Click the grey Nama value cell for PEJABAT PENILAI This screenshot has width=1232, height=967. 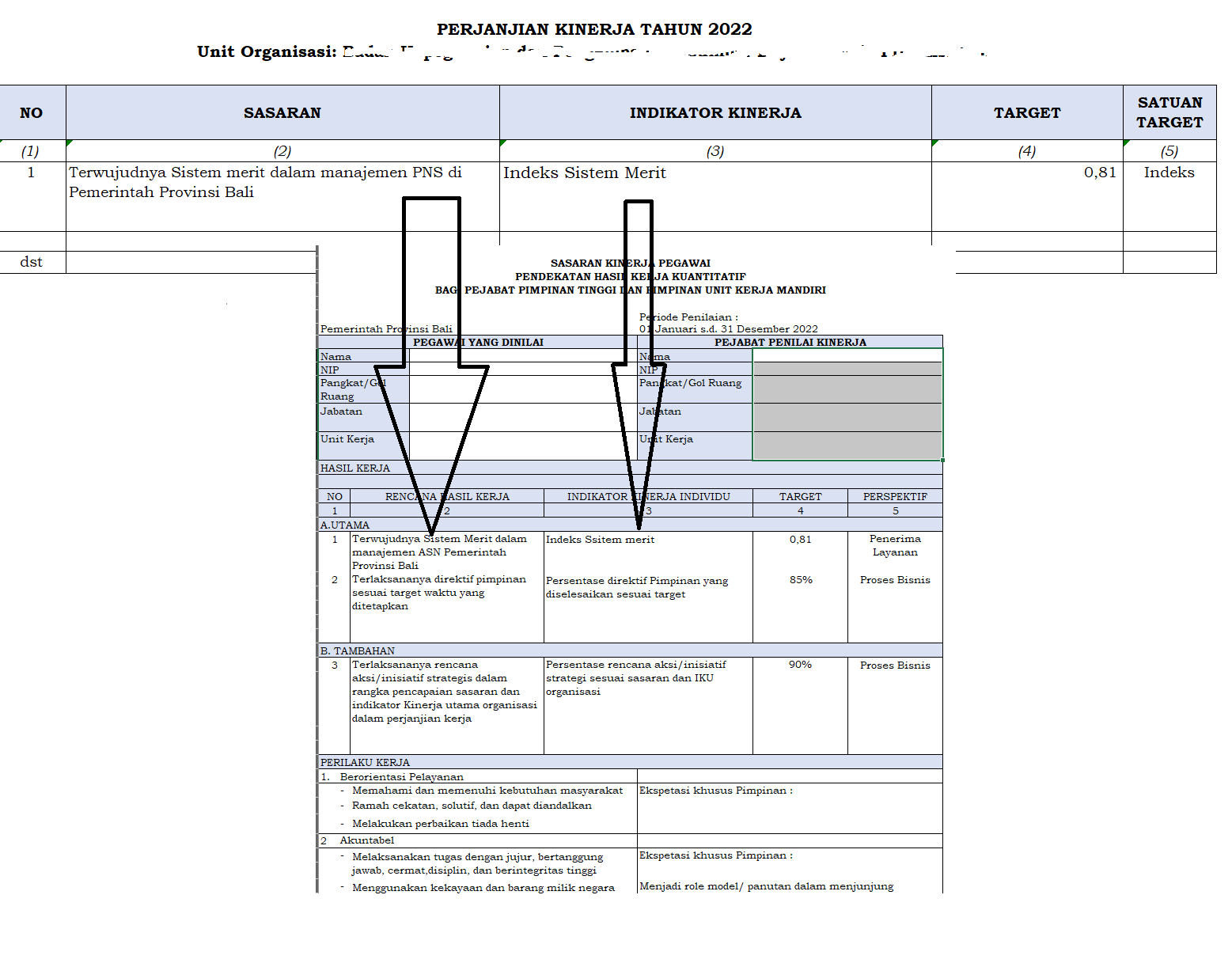pos(847,355)
